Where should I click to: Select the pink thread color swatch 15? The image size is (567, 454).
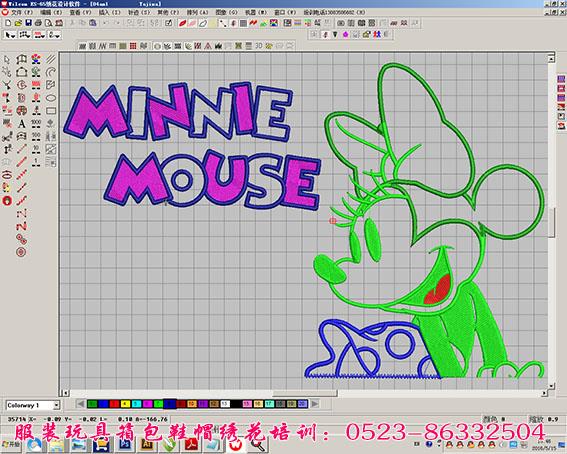click(247, 404)
